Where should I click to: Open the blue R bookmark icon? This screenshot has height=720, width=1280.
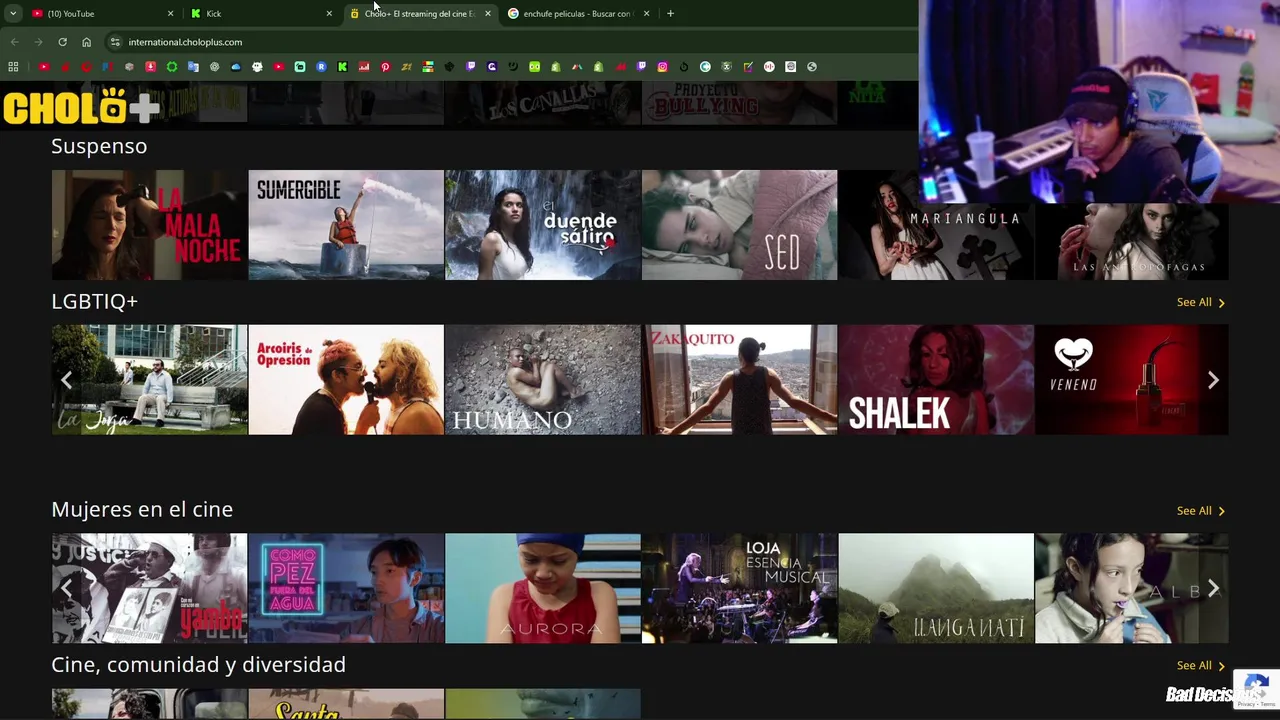pyautogui.click(x=321, y=67)
